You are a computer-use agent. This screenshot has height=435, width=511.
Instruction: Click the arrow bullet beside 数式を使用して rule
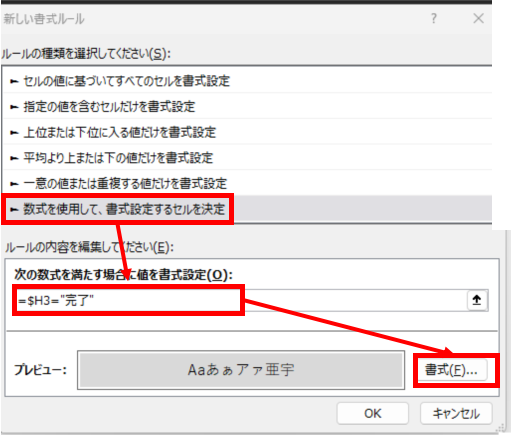click(14, 209)
